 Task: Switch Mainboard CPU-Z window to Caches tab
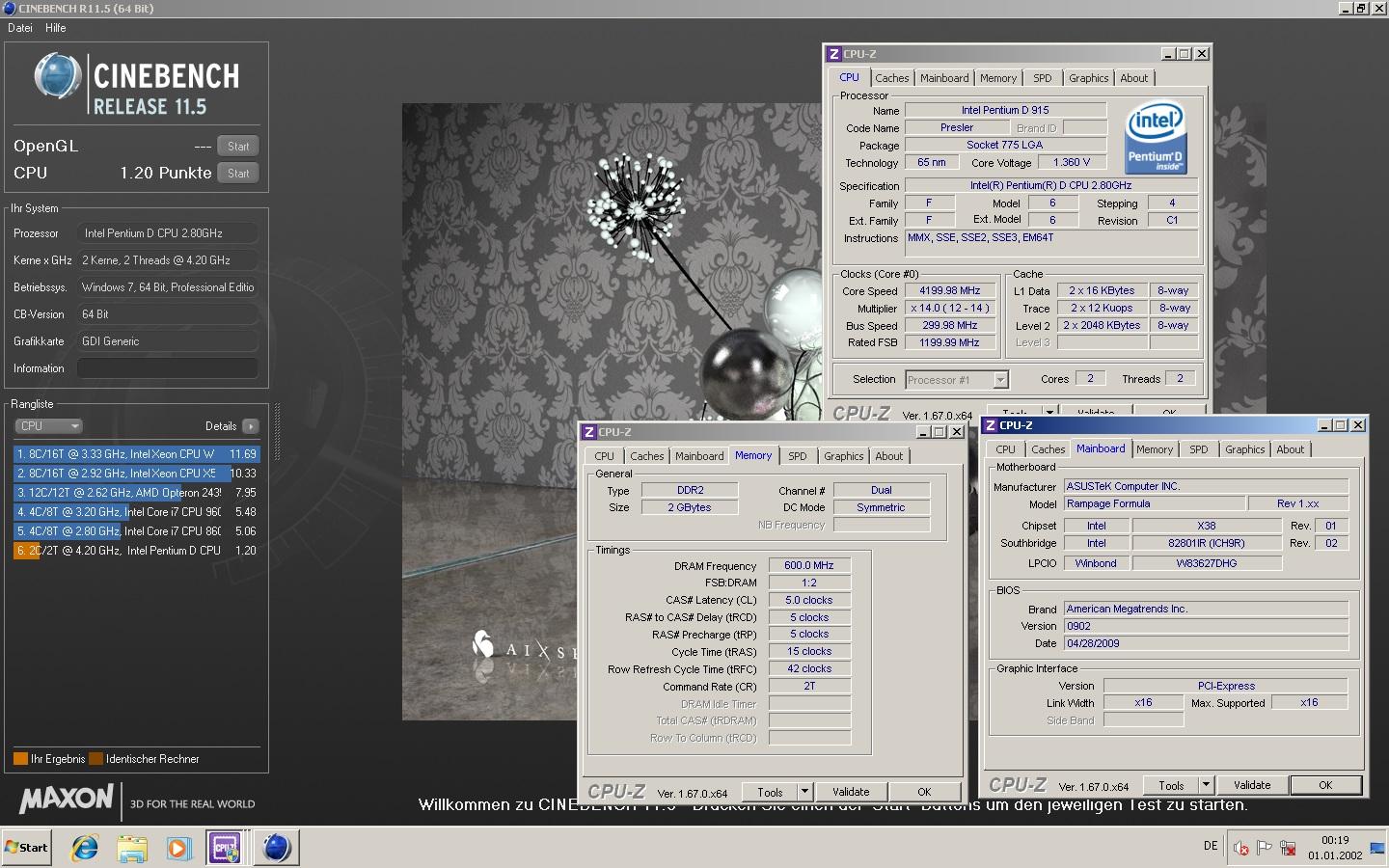[x=1049, y=450]
